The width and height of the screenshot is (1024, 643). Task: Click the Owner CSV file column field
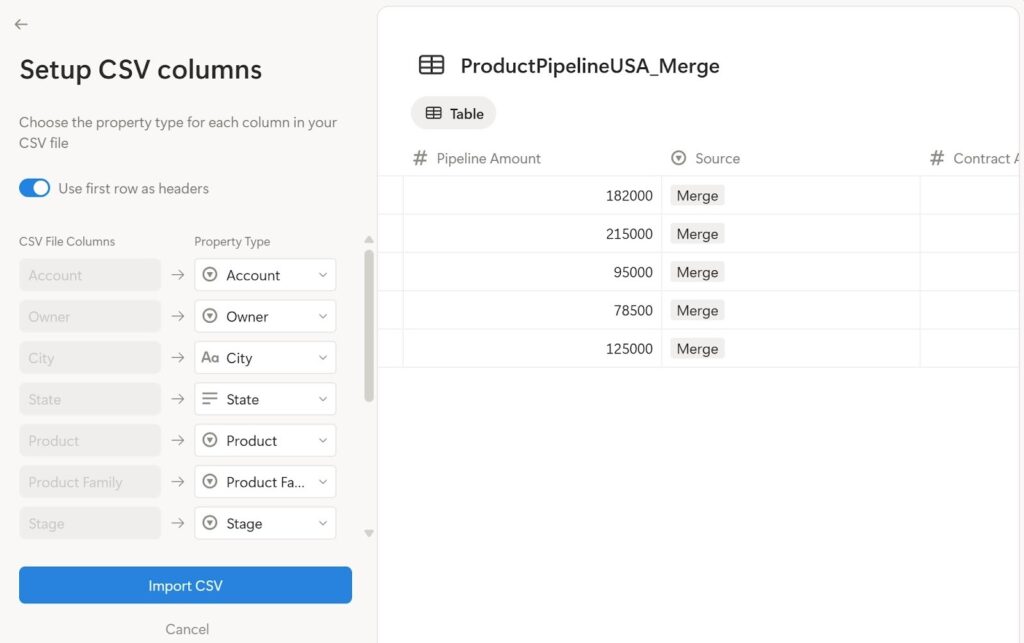tap(90, 316)
